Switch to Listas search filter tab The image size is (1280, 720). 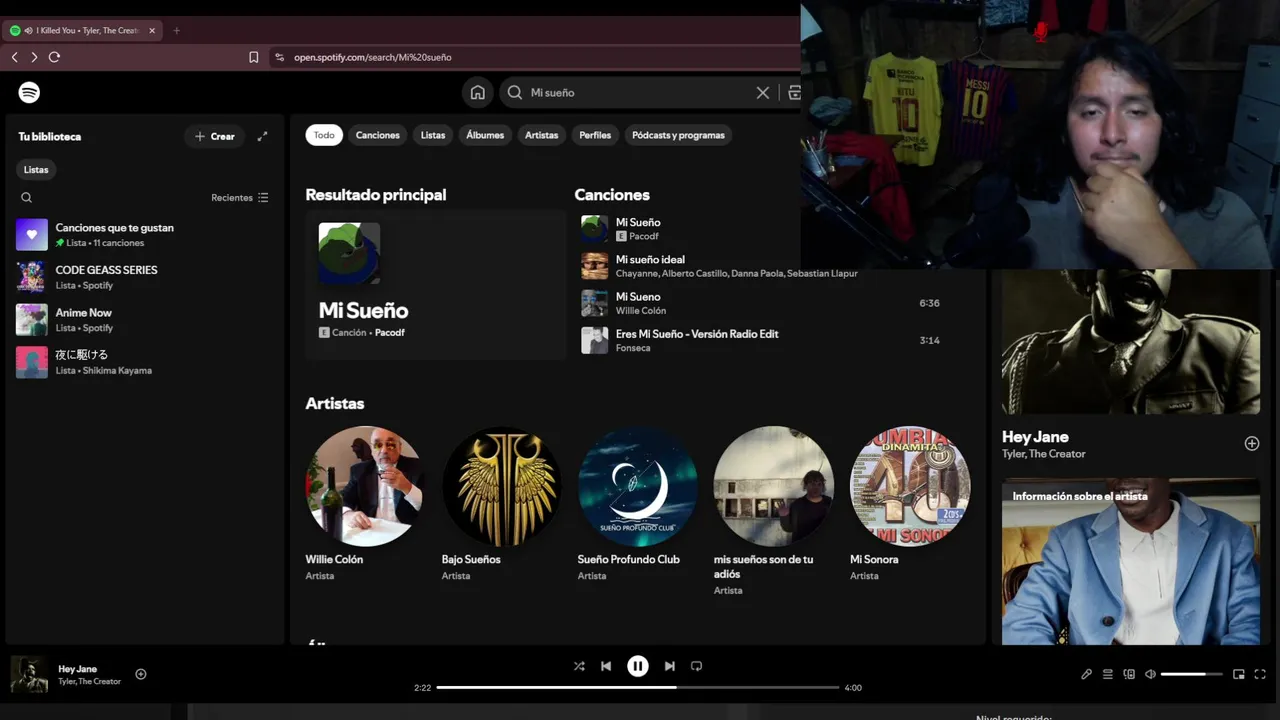coord(433,135)
